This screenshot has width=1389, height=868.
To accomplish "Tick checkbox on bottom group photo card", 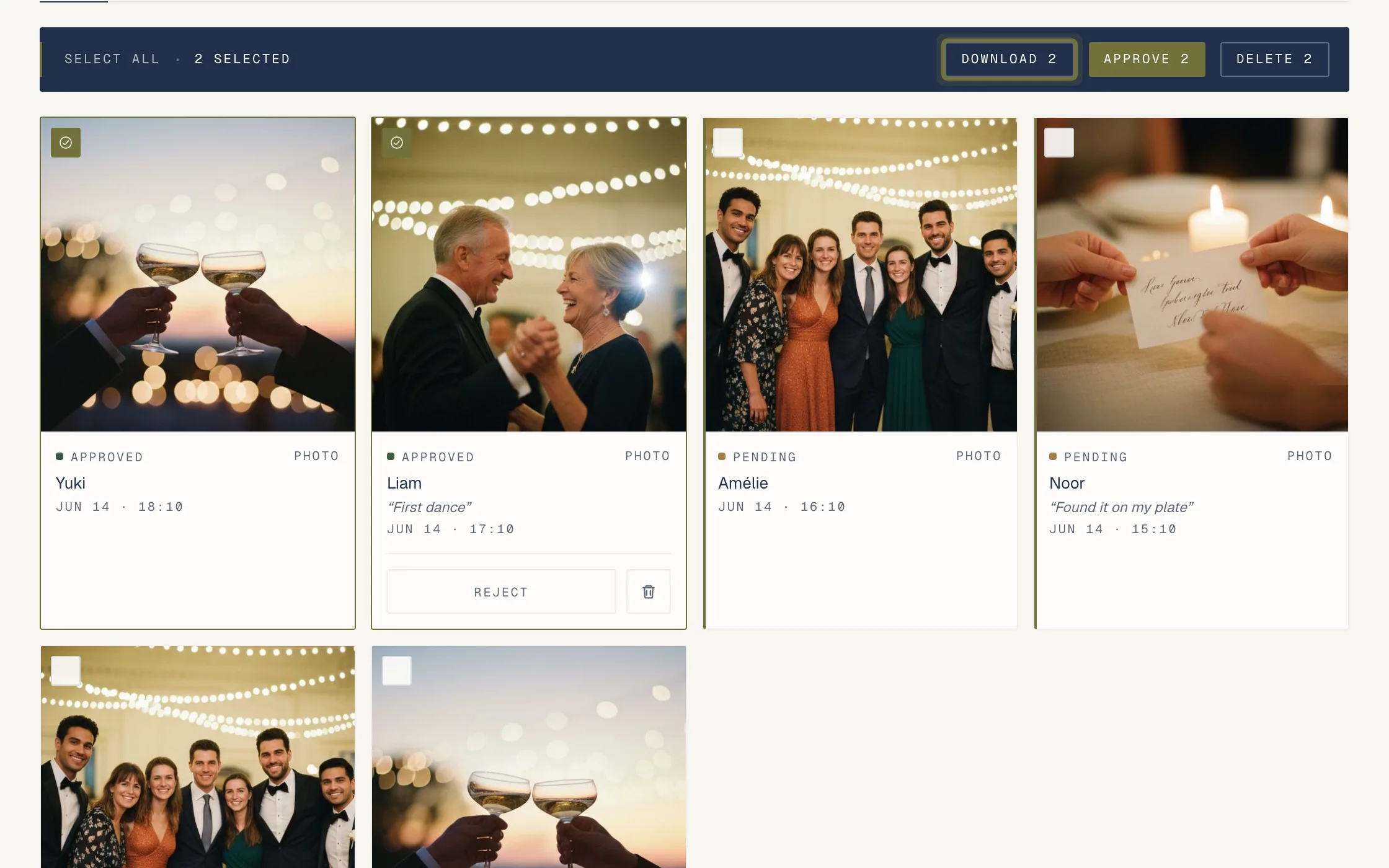I will [66, 671].
